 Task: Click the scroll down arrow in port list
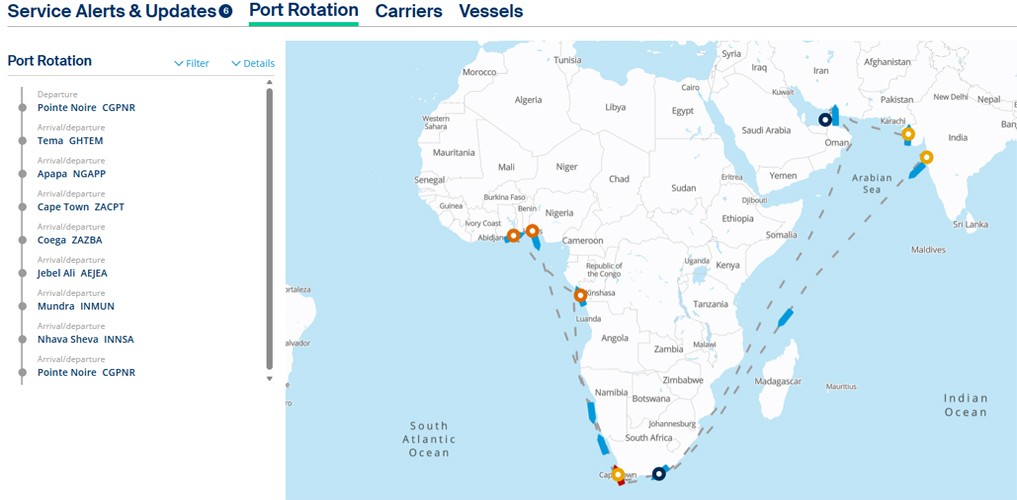click(269, 379)
